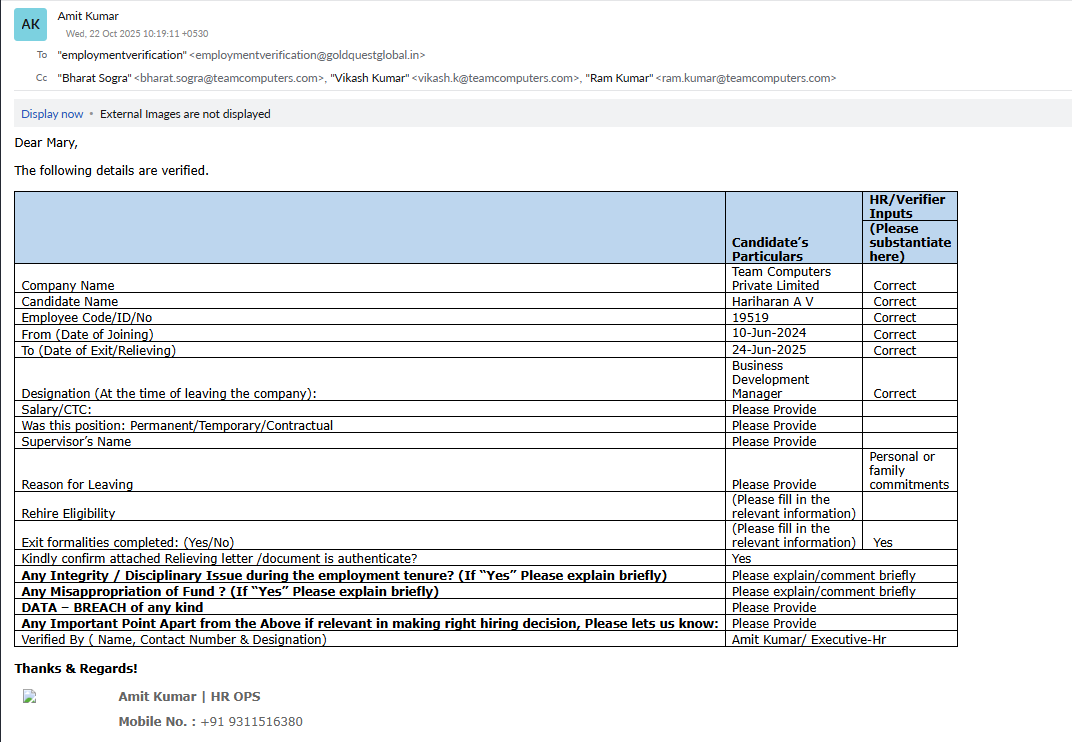Viewport: 1072px width, 742px height.
Task: Click the mobile number +91 9311516380
Action: (x=251, y=722)
